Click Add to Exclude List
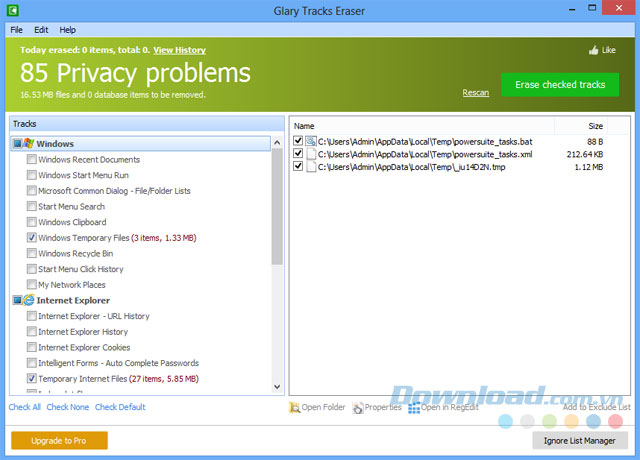The image size is (640, 460). pyautogui.click(x=596, y=407)
